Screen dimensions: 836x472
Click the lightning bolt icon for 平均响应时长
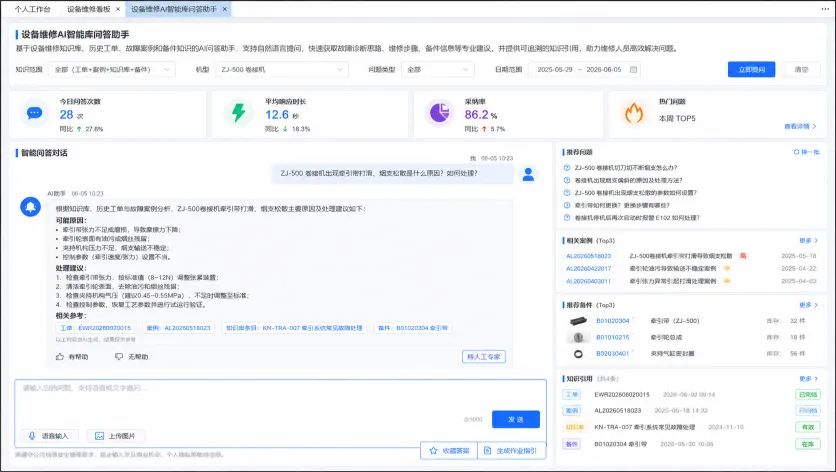[x=238, y=113]
